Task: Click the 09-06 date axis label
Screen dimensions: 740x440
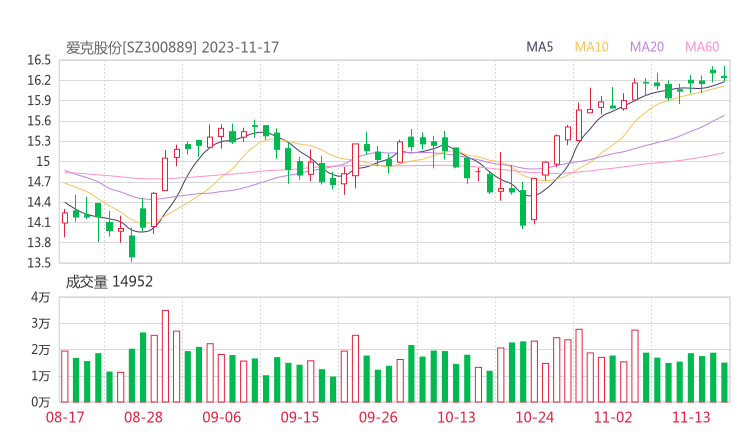Action: click(x=221, y=417)
